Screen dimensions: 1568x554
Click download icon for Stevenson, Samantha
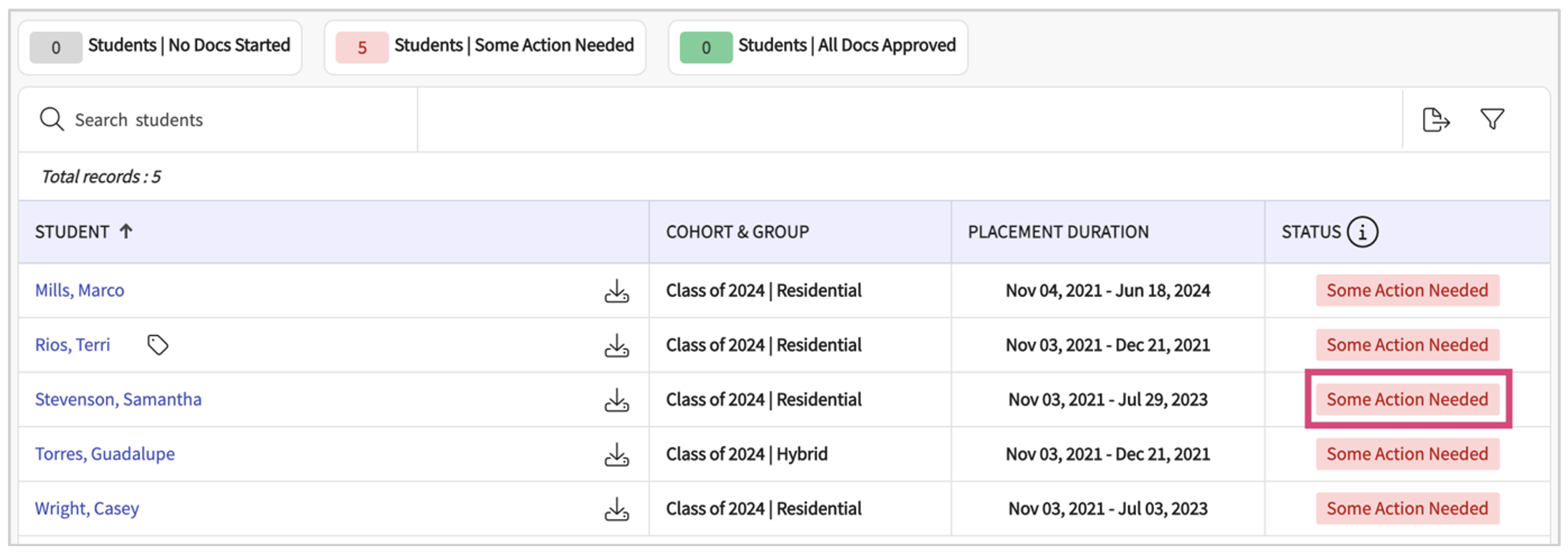coord(616,400)
